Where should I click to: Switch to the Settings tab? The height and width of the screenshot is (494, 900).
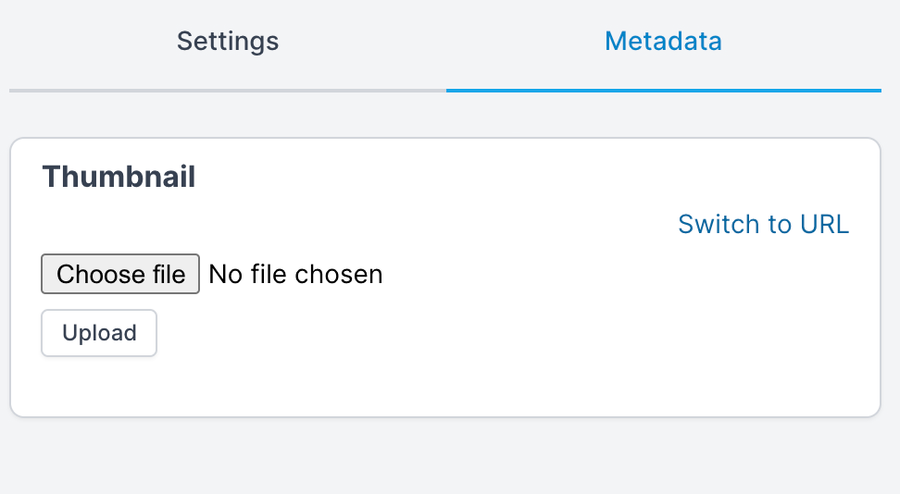(228, 42)
